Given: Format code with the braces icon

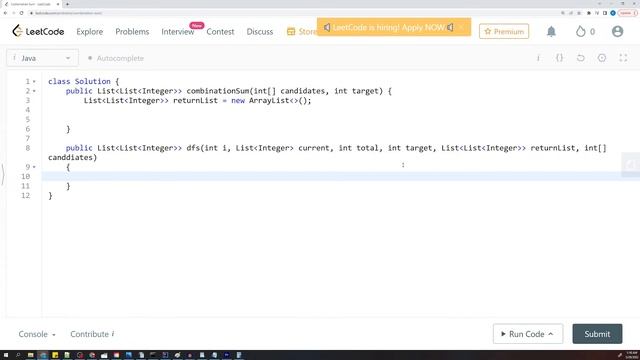Looking at the screenshot, I should [559, 58].
